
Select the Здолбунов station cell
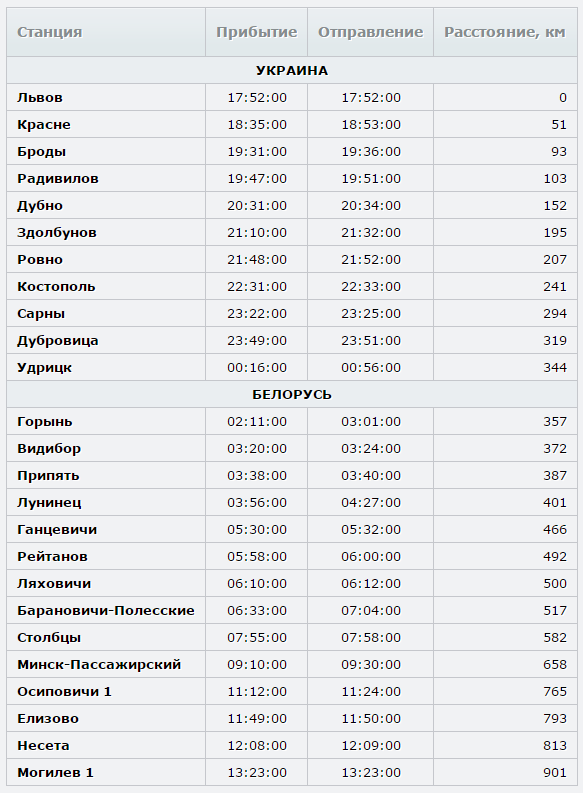coord(106,233)
